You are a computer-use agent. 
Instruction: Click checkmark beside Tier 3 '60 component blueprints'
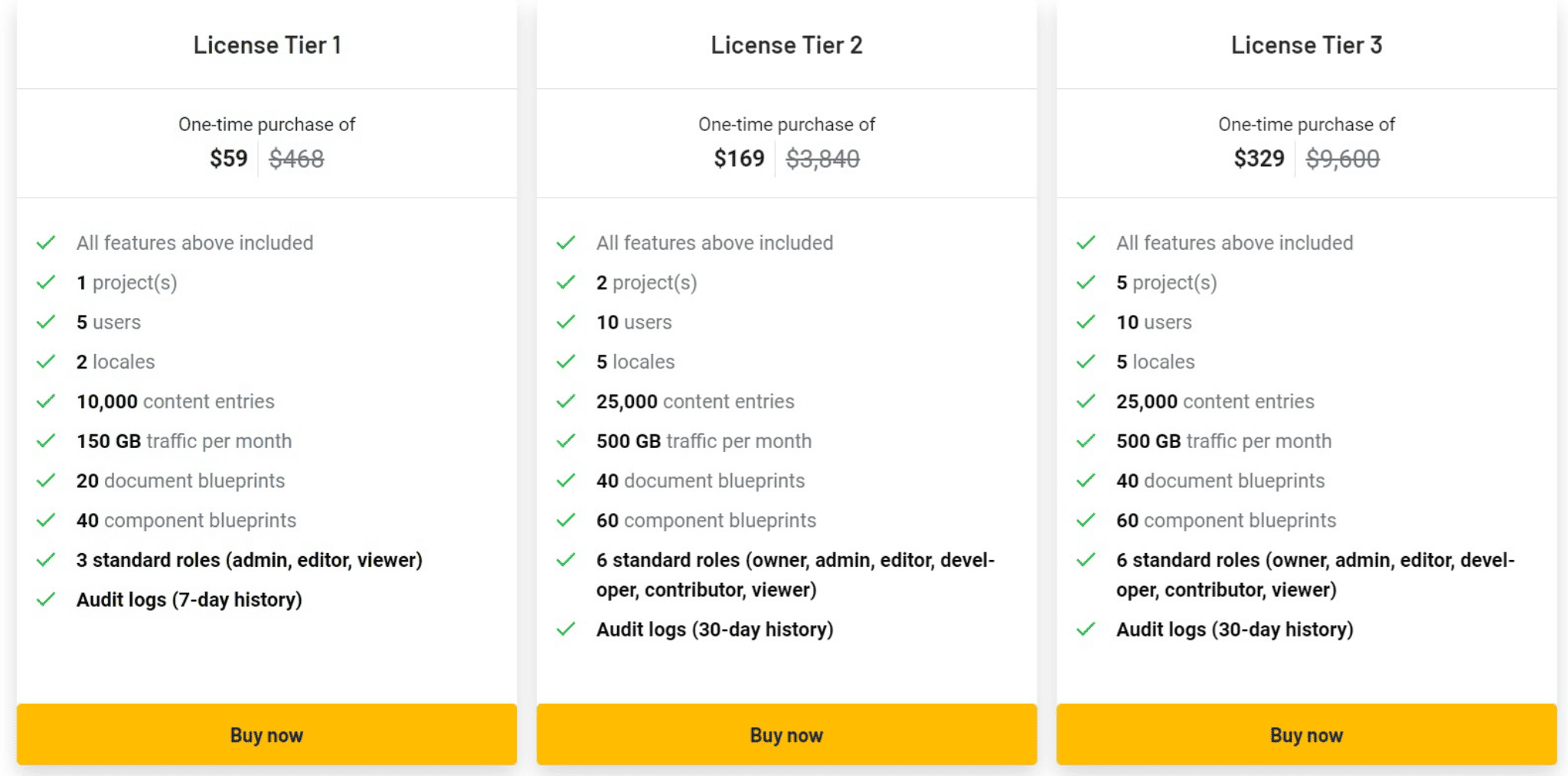pyautogui.click(x=1086, y=520)
